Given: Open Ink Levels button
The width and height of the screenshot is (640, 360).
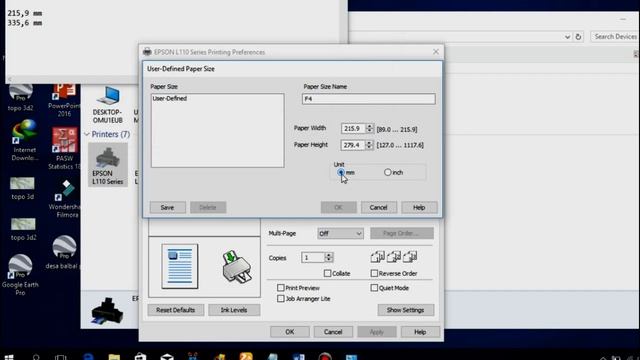Looking at the screenshot, I should pos(234,310).
